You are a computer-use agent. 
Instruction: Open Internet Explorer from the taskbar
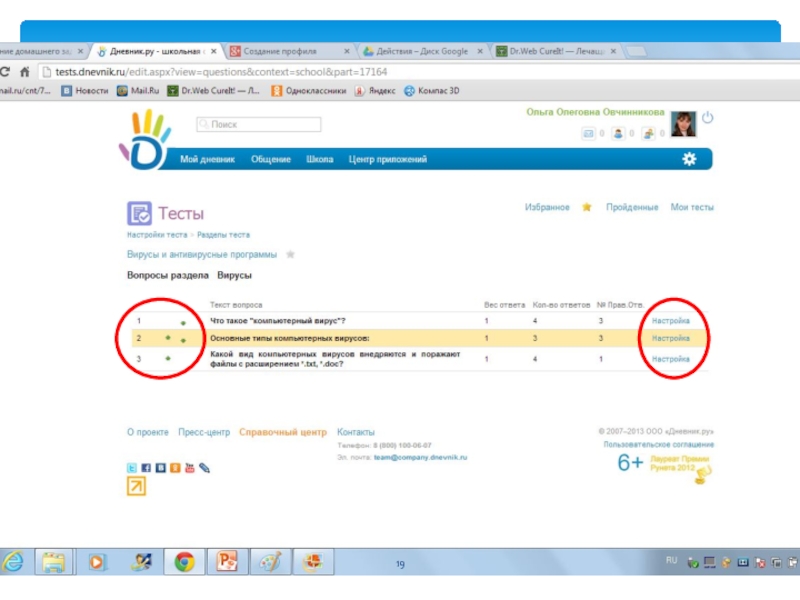[x=14, y=562]
